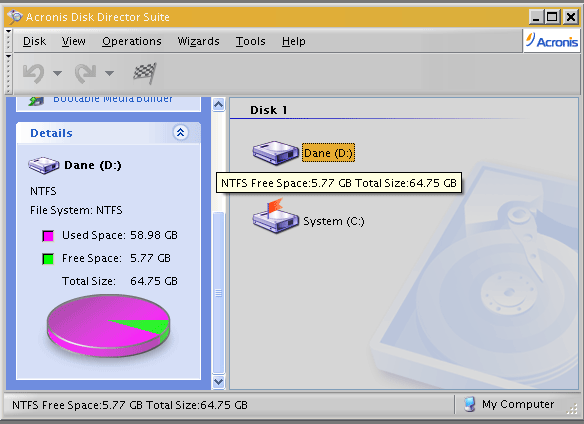
Task: Click the My Computer status bar icon
Action: pyautogui.click(x=470, y=404)
